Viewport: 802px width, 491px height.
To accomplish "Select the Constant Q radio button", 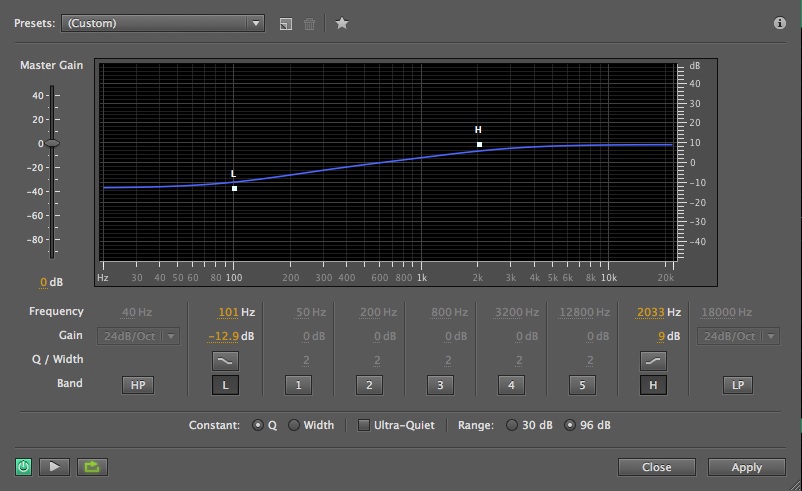I will pyautogui.click(x=259, y=425).
